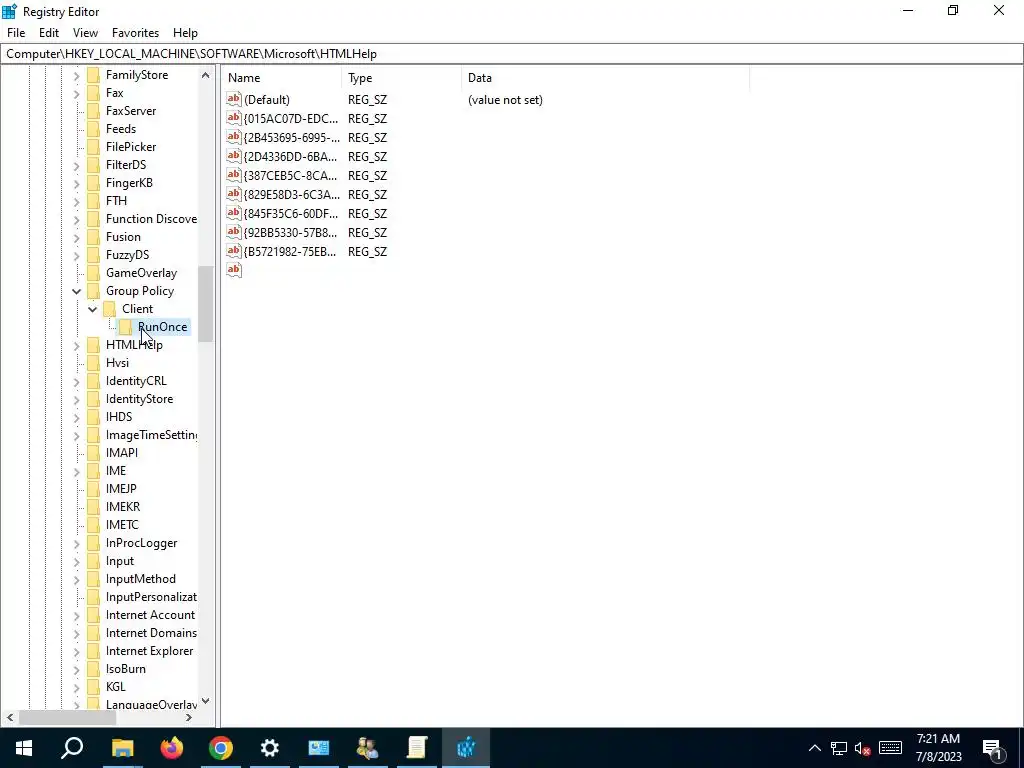Open the File menu
Image resolution: width=1024 pixels, height=768 pixels.
(16, 33)
